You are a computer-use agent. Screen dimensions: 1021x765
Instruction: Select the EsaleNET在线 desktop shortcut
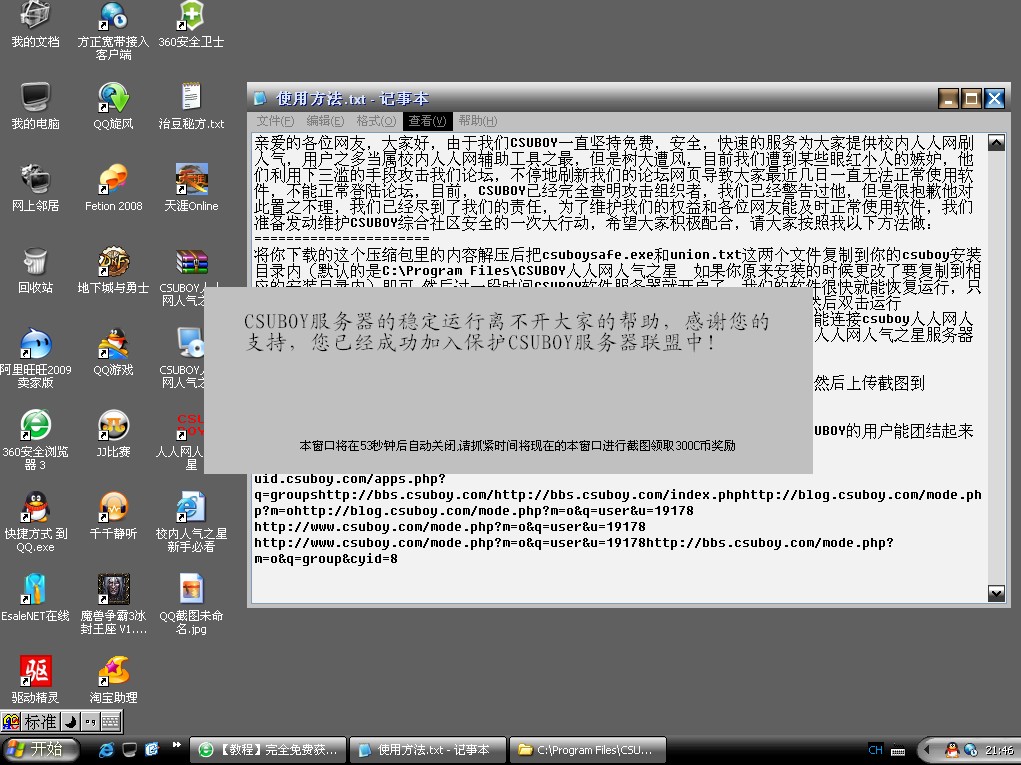35,598
